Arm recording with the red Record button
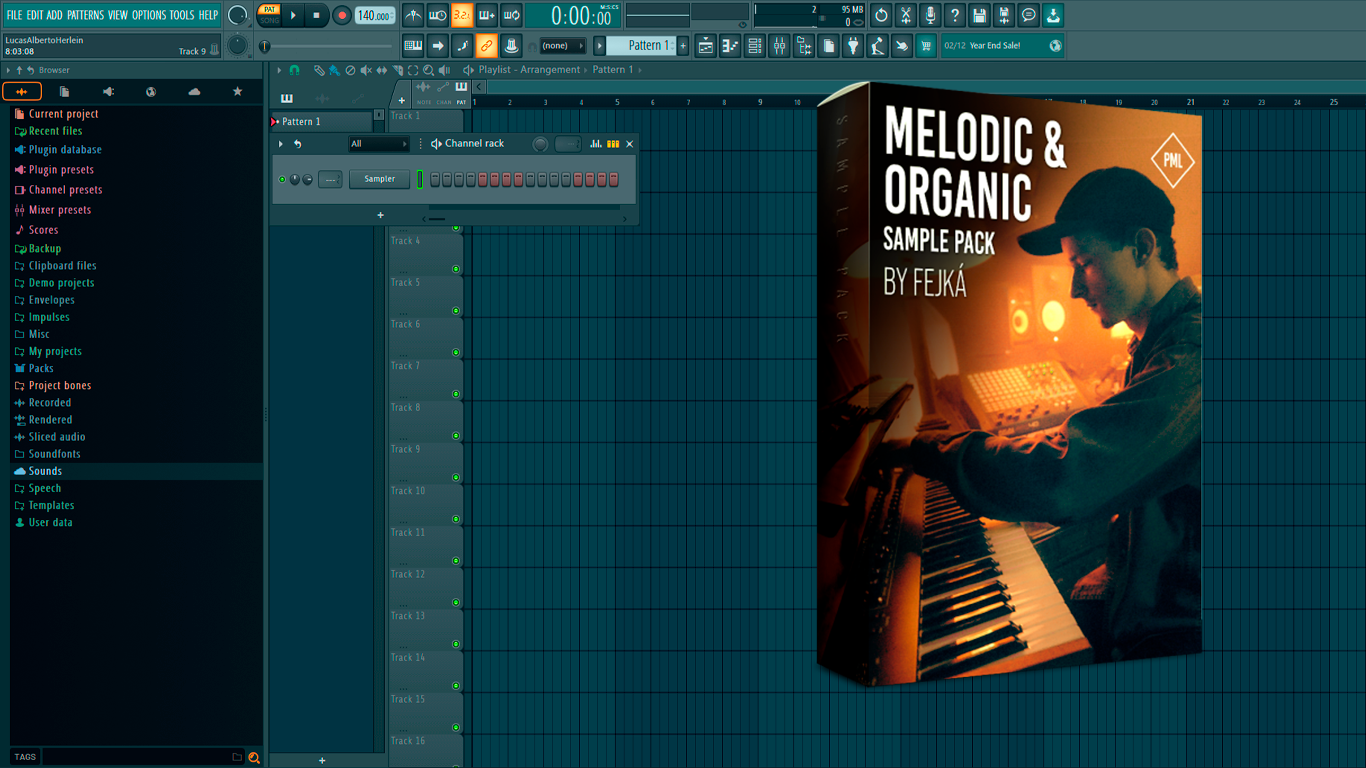 tap(342, 16)
